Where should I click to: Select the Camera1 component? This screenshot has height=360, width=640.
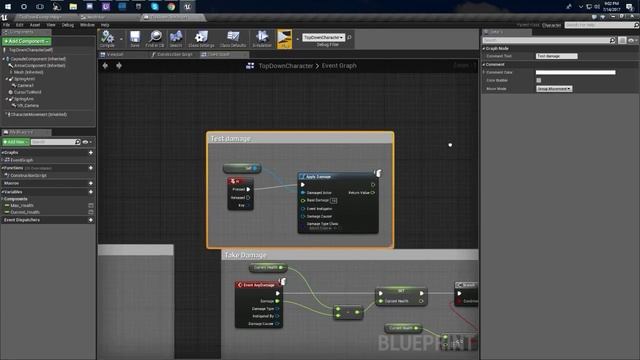click(25, 86)
